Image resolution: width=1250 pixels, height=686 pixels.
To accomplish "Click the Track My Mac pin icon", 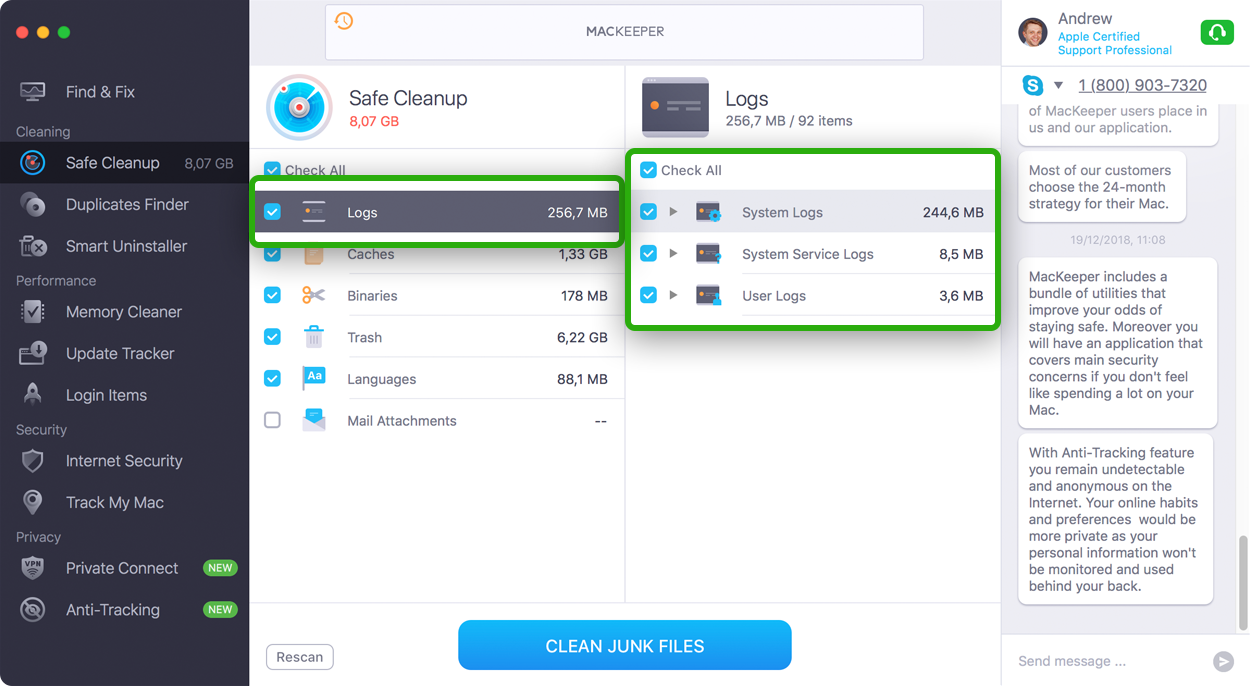I will click(33, 502).
